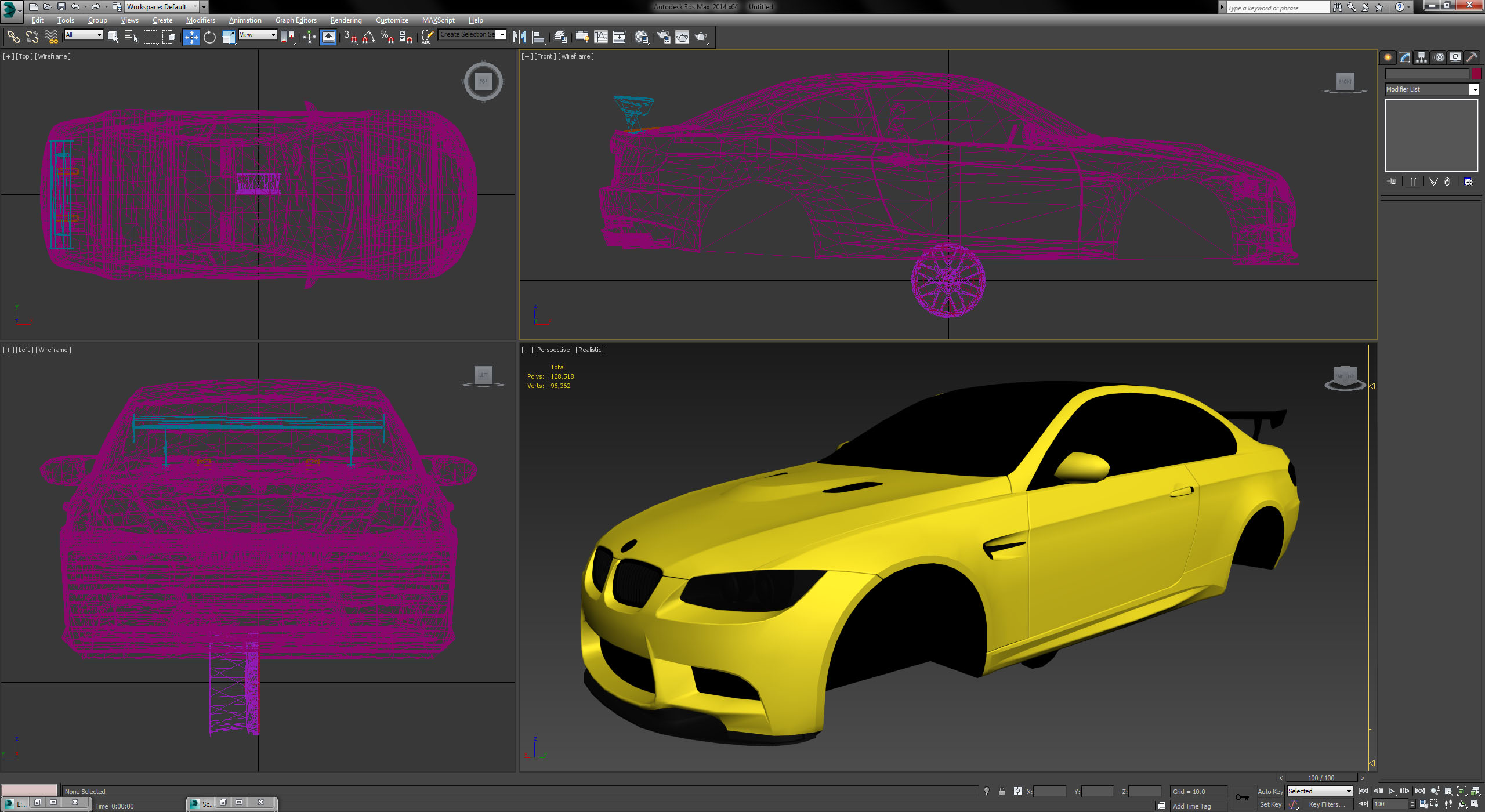Activate the Select and Rotate tool
This screenshot has width=1485, height=812.
(209, 37)
